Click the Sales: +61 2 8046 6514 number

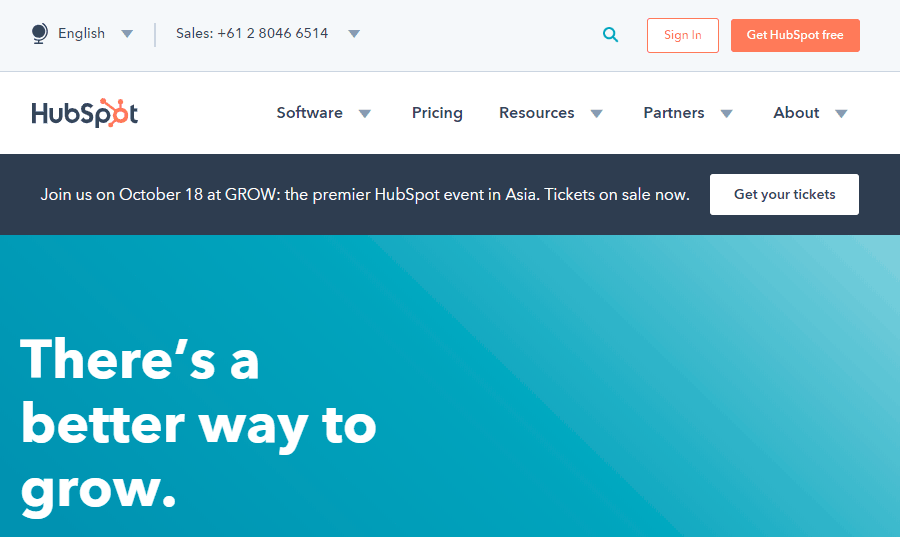pyautogui.click(x=252, y=33)
